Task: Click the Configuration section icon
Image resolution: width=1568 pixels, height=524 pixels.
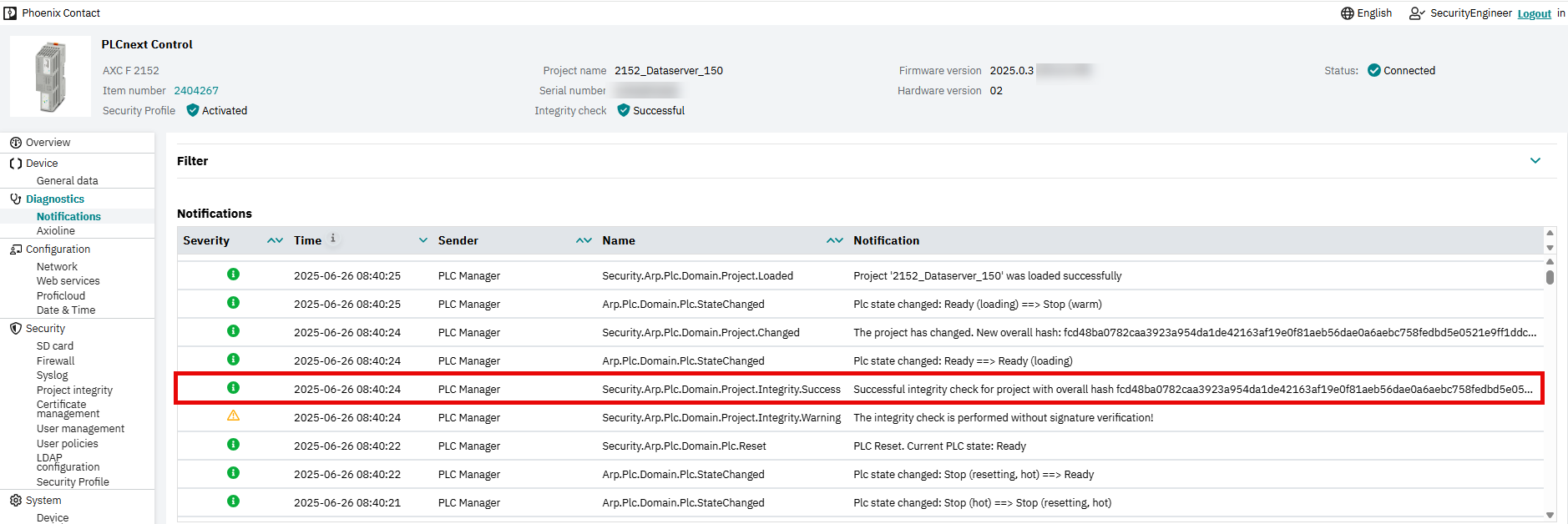Action: tap(15, 249)
